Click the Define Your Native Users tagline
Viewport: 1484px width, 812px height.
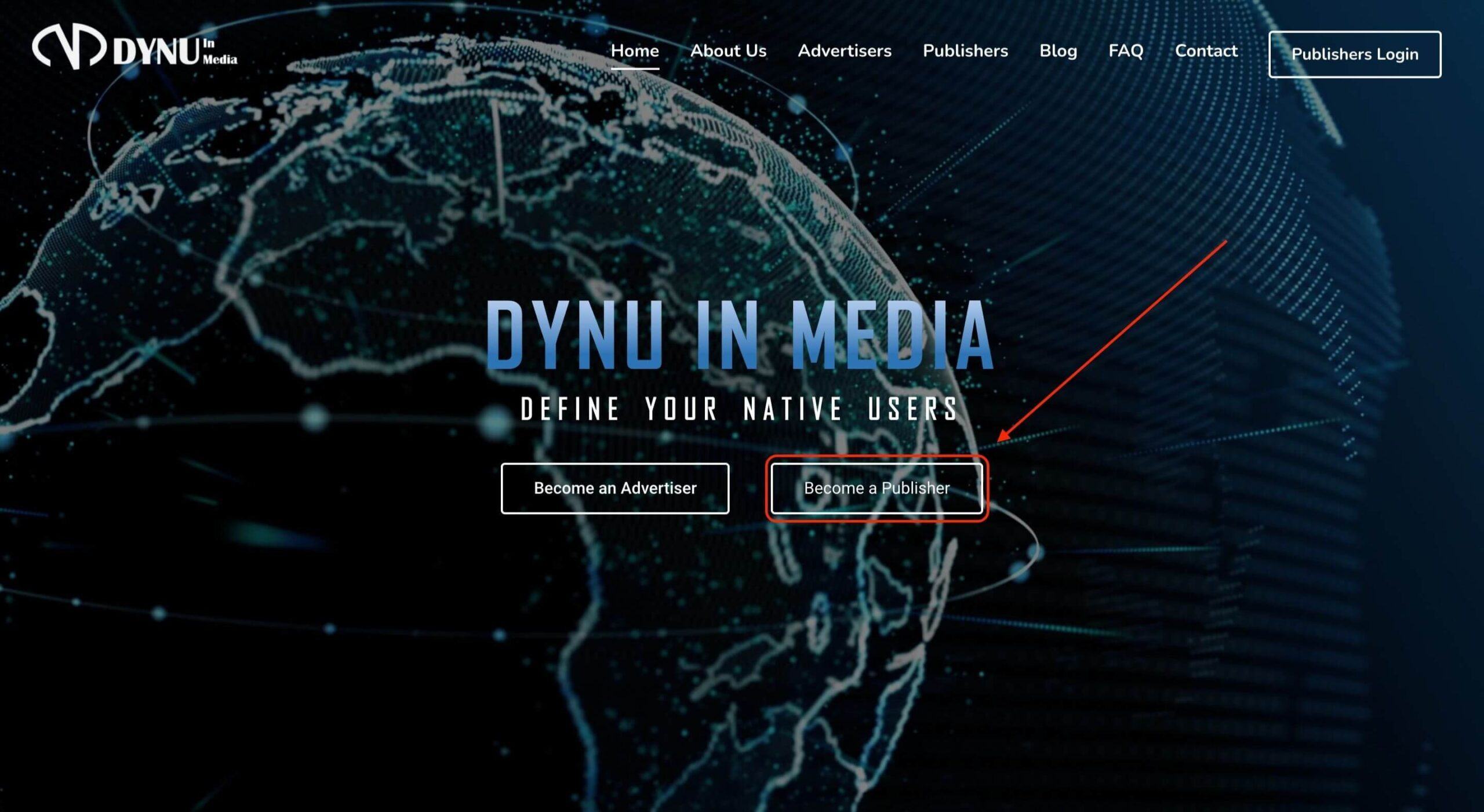[740, 409]
